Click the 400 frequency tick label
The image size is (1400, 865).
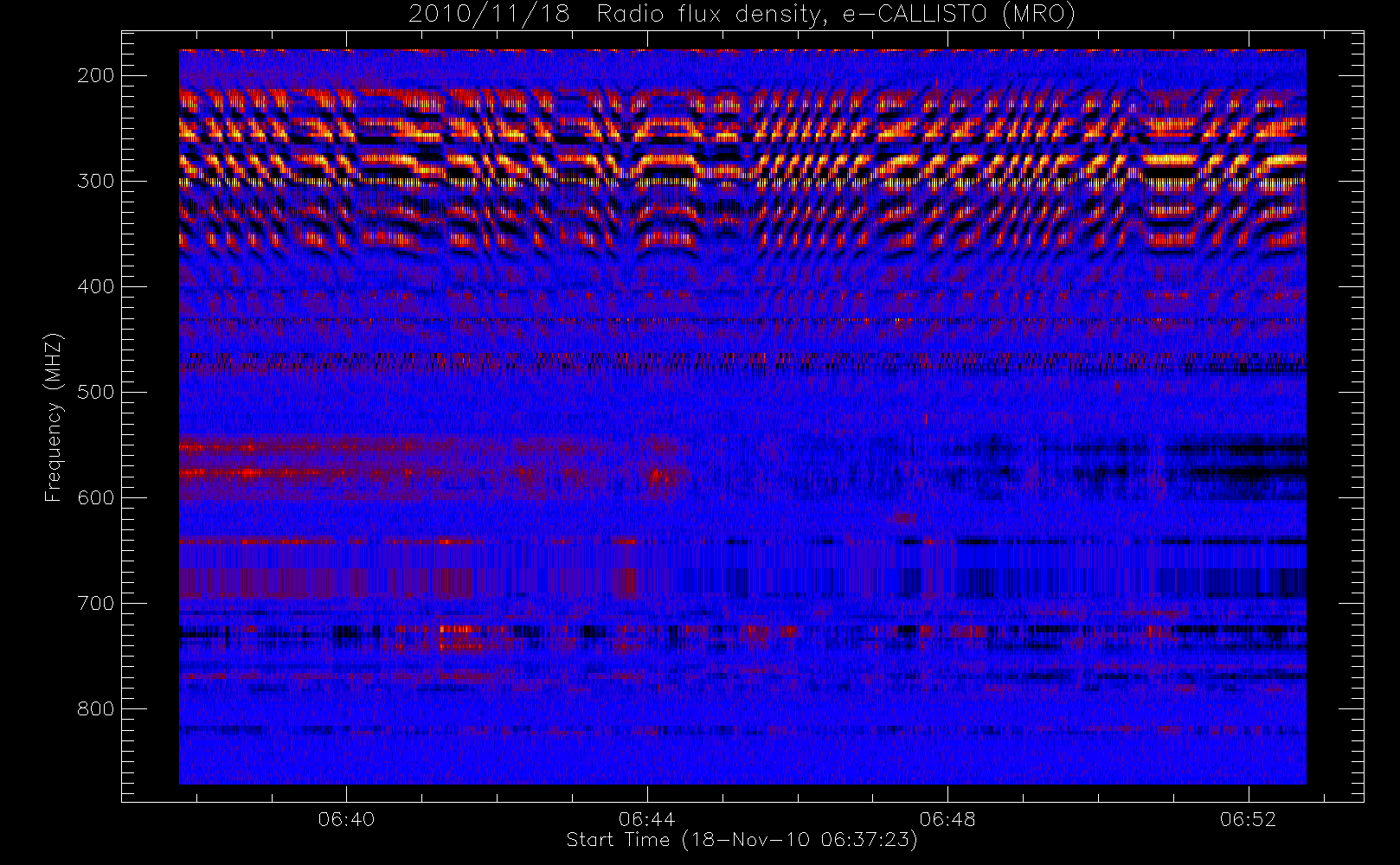(x=96, y=286)
